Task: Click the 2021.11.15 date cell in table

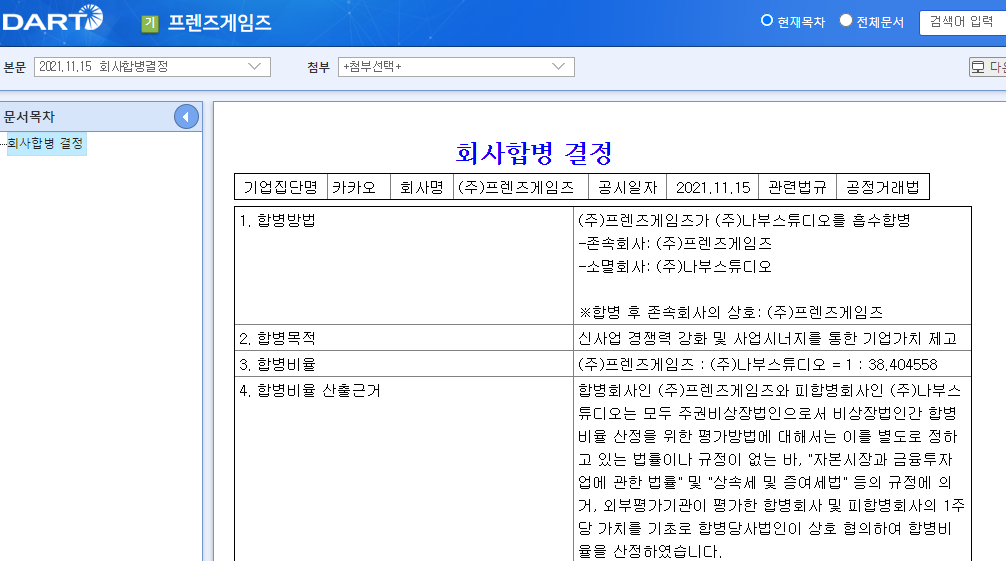Action: point(712,187)
